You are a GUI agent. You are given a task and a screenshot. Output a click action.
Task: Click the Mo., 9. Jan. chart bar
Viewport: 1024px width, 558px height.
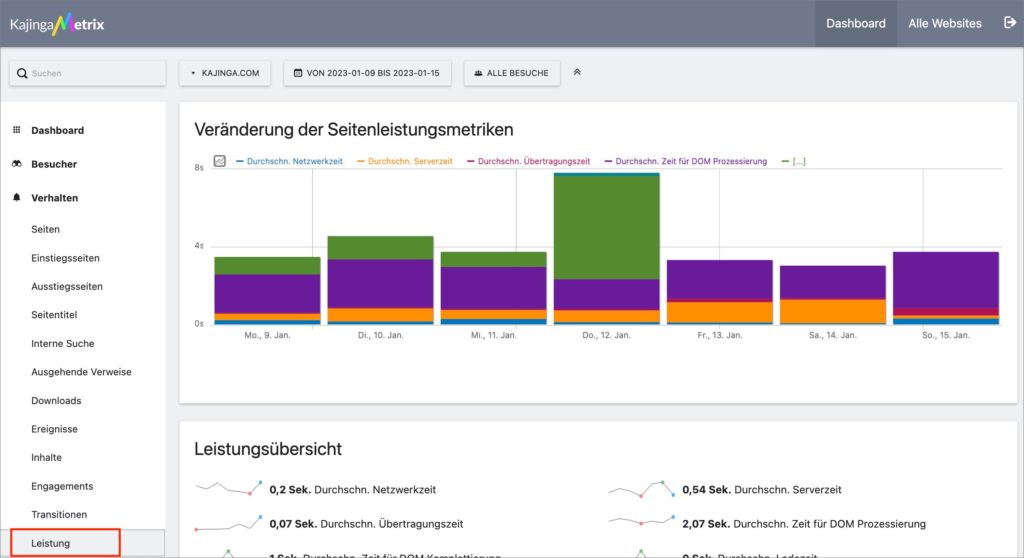267,290
